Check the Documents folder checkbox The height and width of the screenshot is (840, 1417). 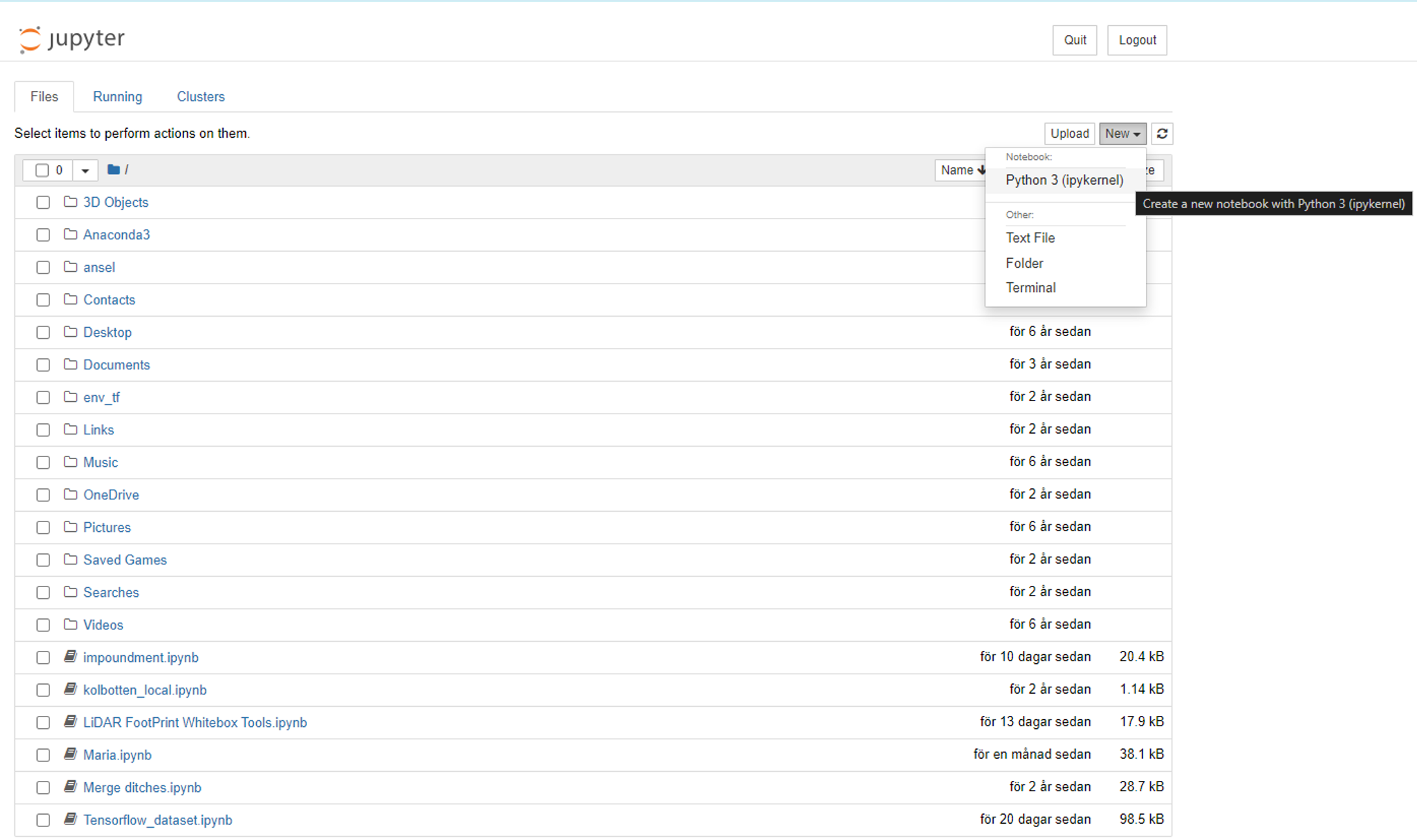[x=43, y=365]
